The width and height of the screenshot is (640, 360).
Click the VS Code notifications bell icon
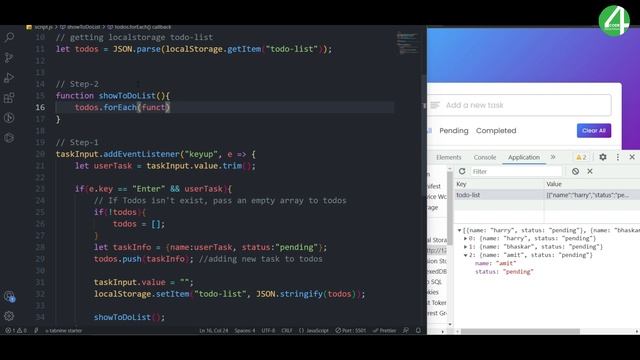coord(418,331)
